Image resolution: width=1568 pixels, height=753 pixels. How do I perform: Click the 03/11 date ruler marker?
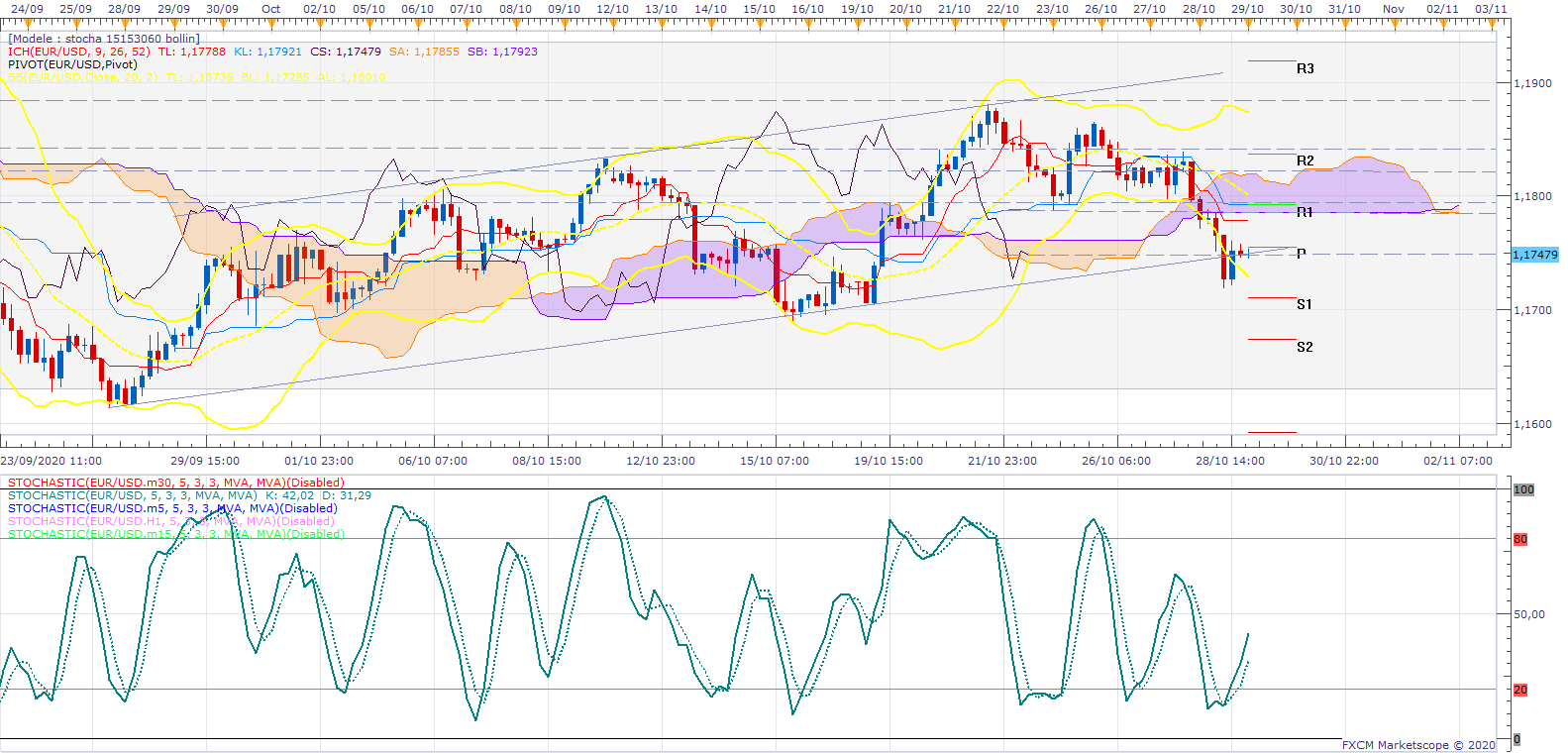pyautogui.click(x=1491, y=9)
